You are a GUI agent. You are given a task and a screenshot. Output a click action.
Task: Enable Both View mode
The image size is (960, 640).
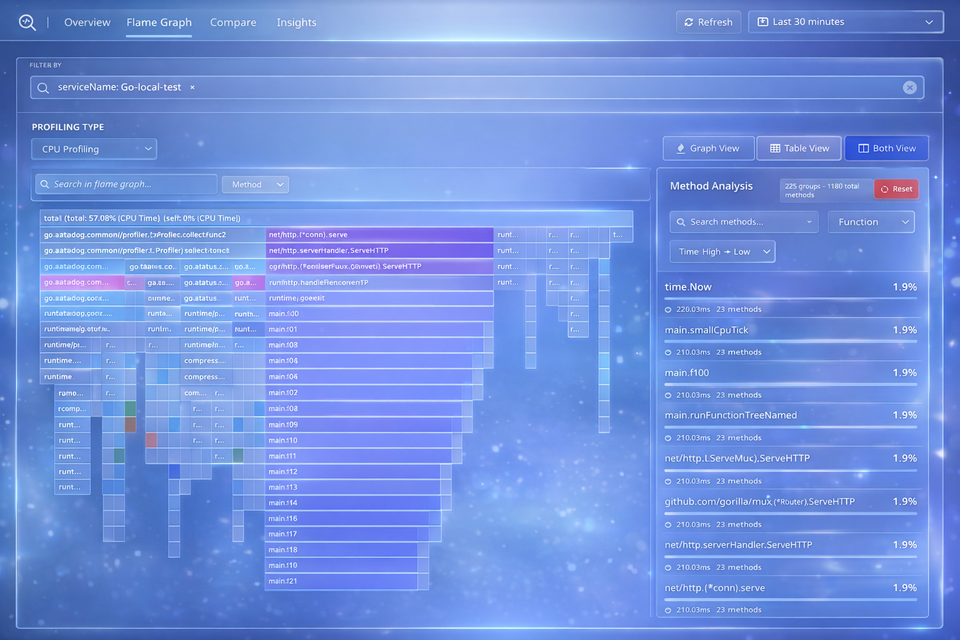[887, 147]
